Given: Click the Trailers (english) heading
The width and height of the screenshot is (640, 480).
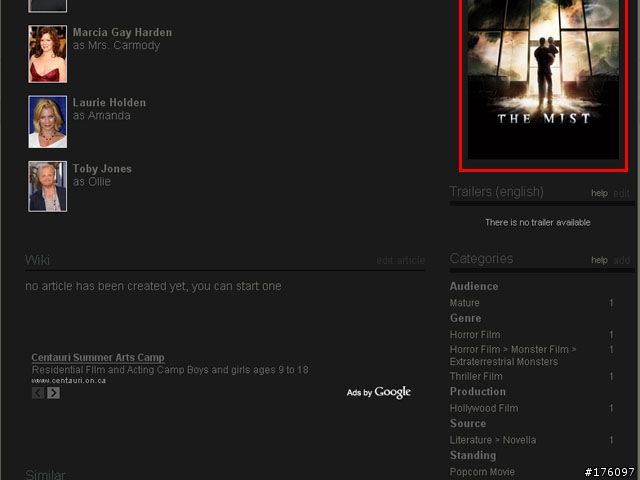Looking at the screenshot, I should [496, 191].
